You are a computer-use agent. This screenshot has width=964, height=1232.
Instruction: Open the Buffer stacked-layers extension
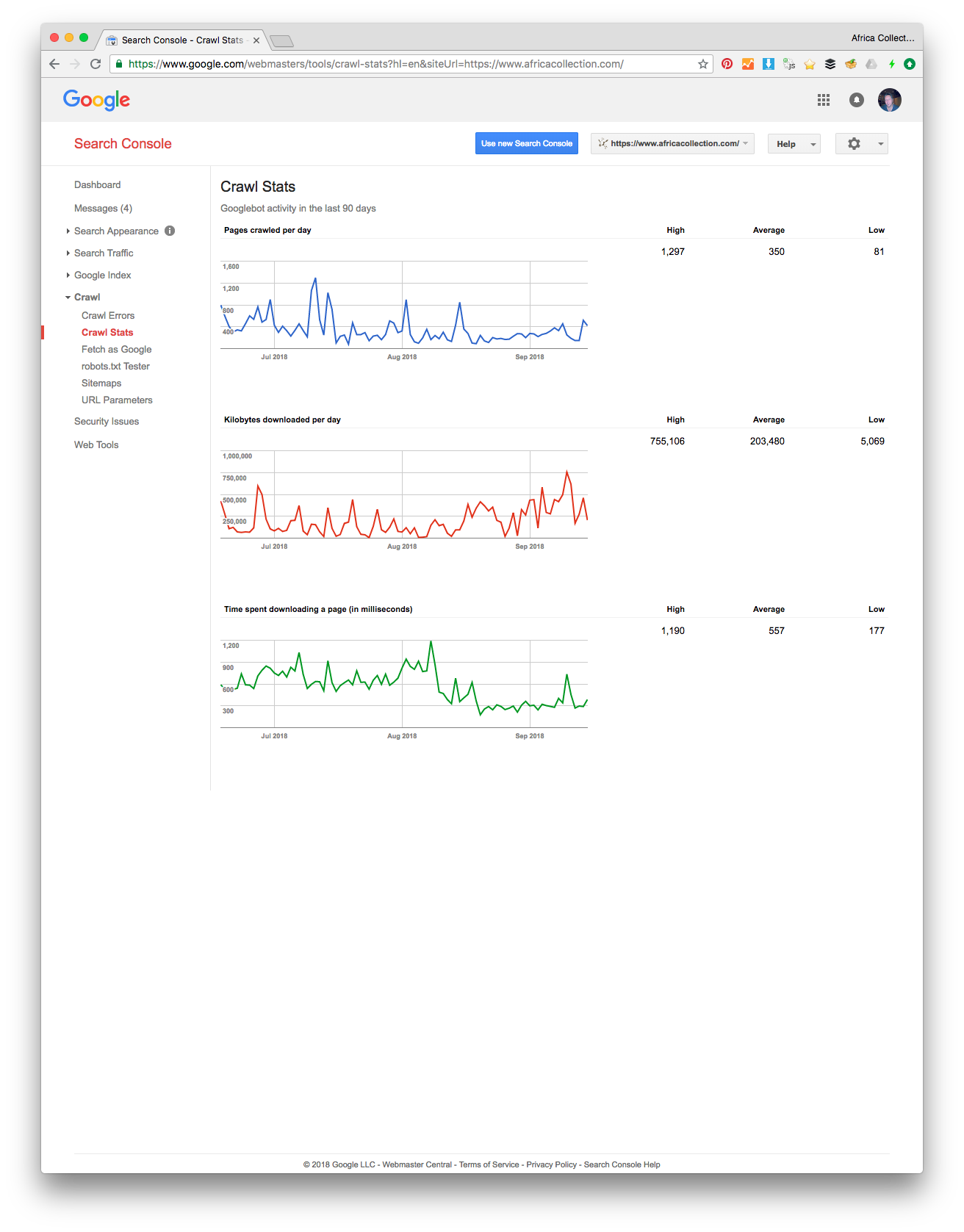(830, 64)
